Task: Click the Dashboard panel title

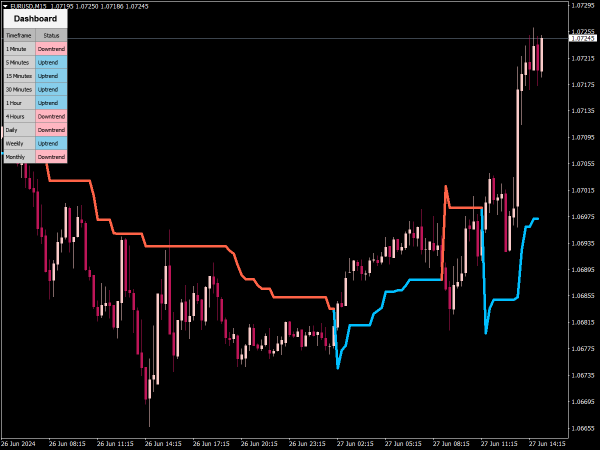Action: click(x=35, y=18)
